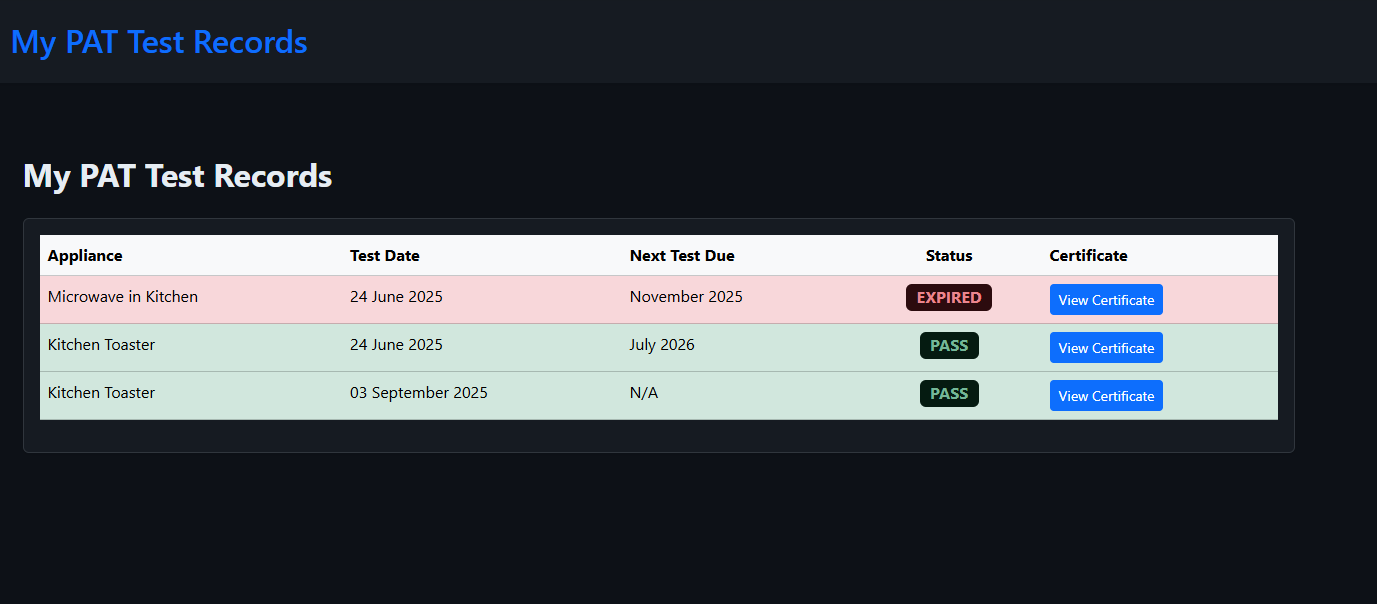Click the Test Date column header
This screenshot has height=604, width=1377.
[385, 255]
